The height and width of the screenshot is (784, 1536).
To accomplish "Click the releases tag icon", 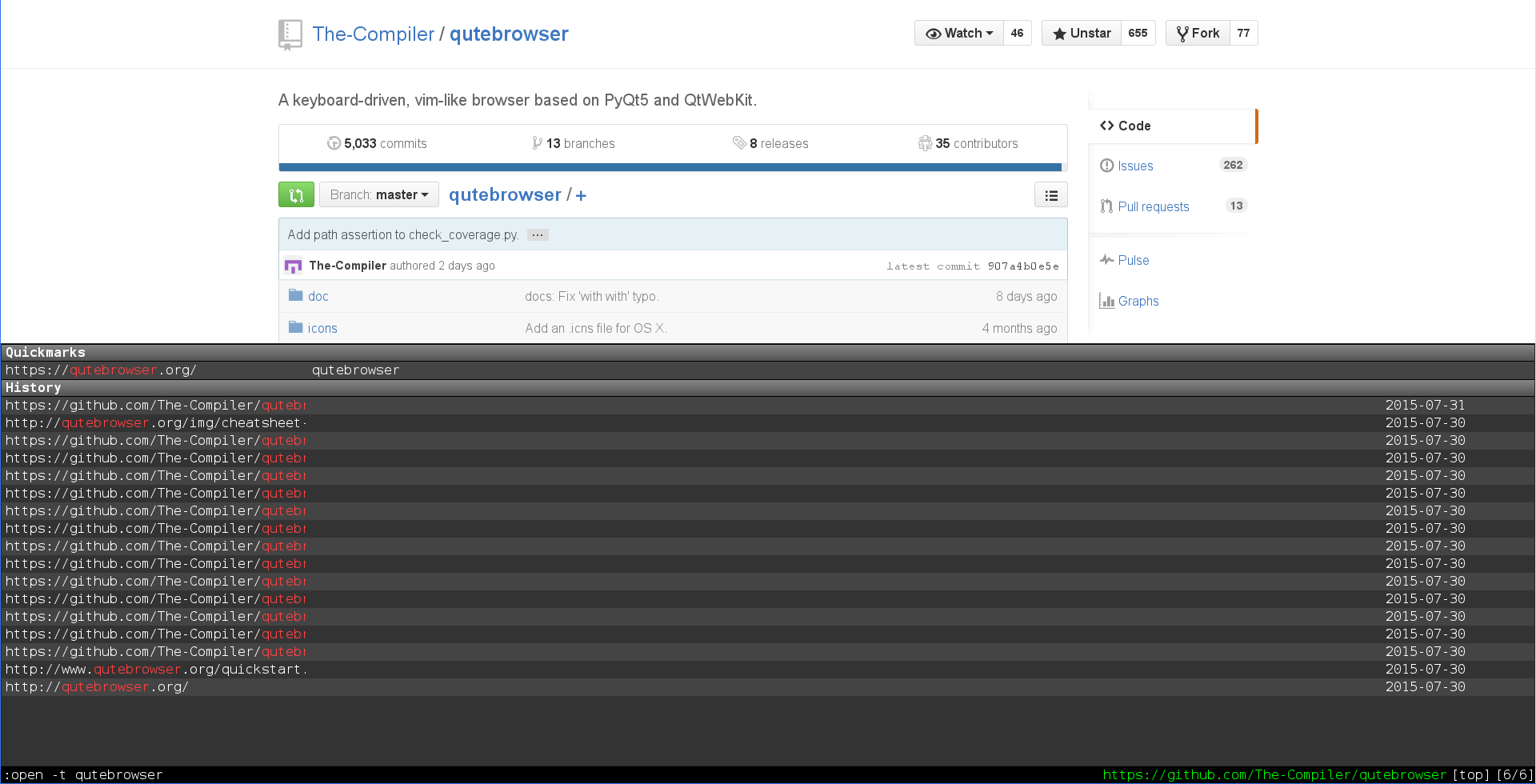I will point(740,143).
